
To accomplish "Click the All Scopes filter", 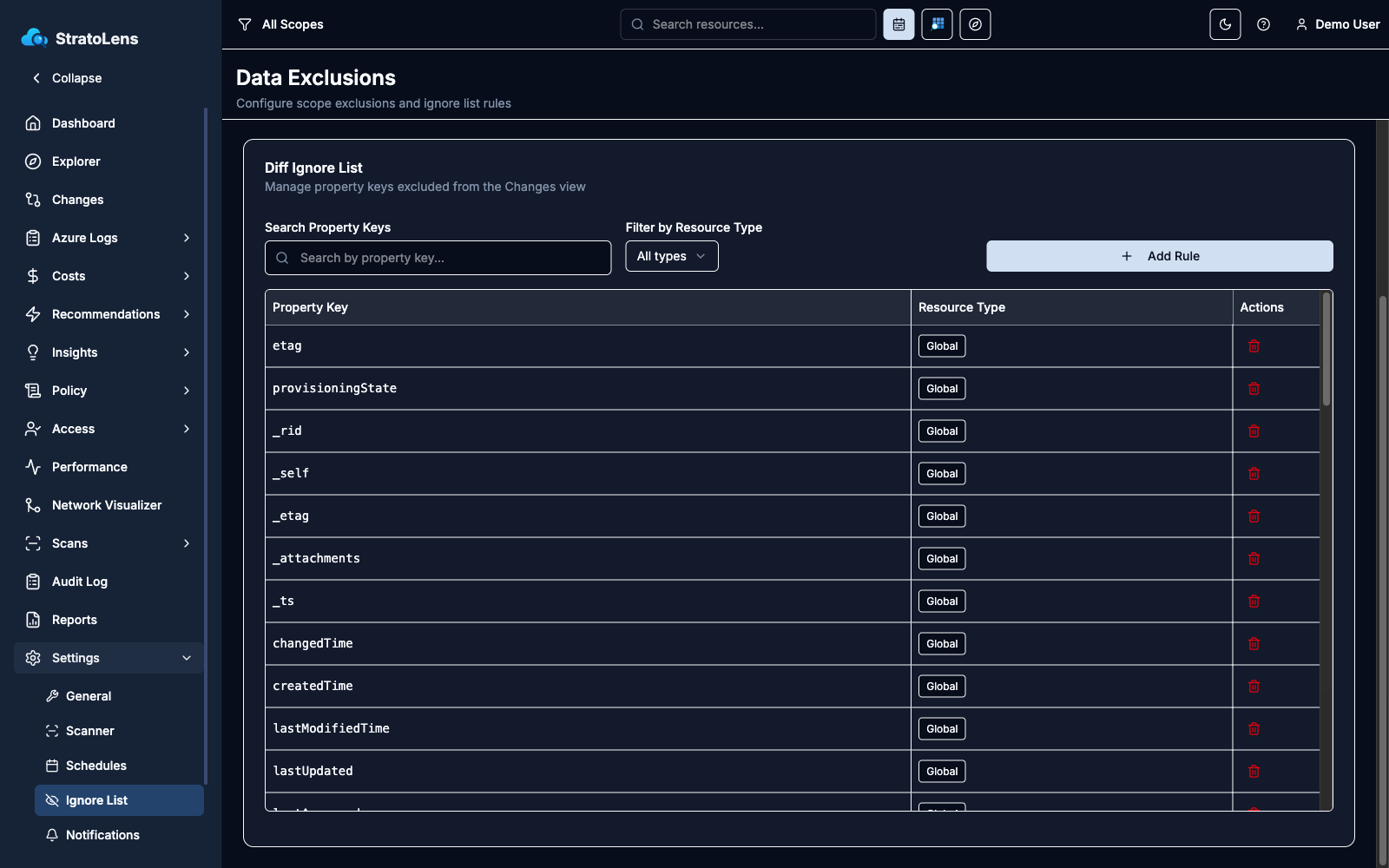I will pos(280,24).
